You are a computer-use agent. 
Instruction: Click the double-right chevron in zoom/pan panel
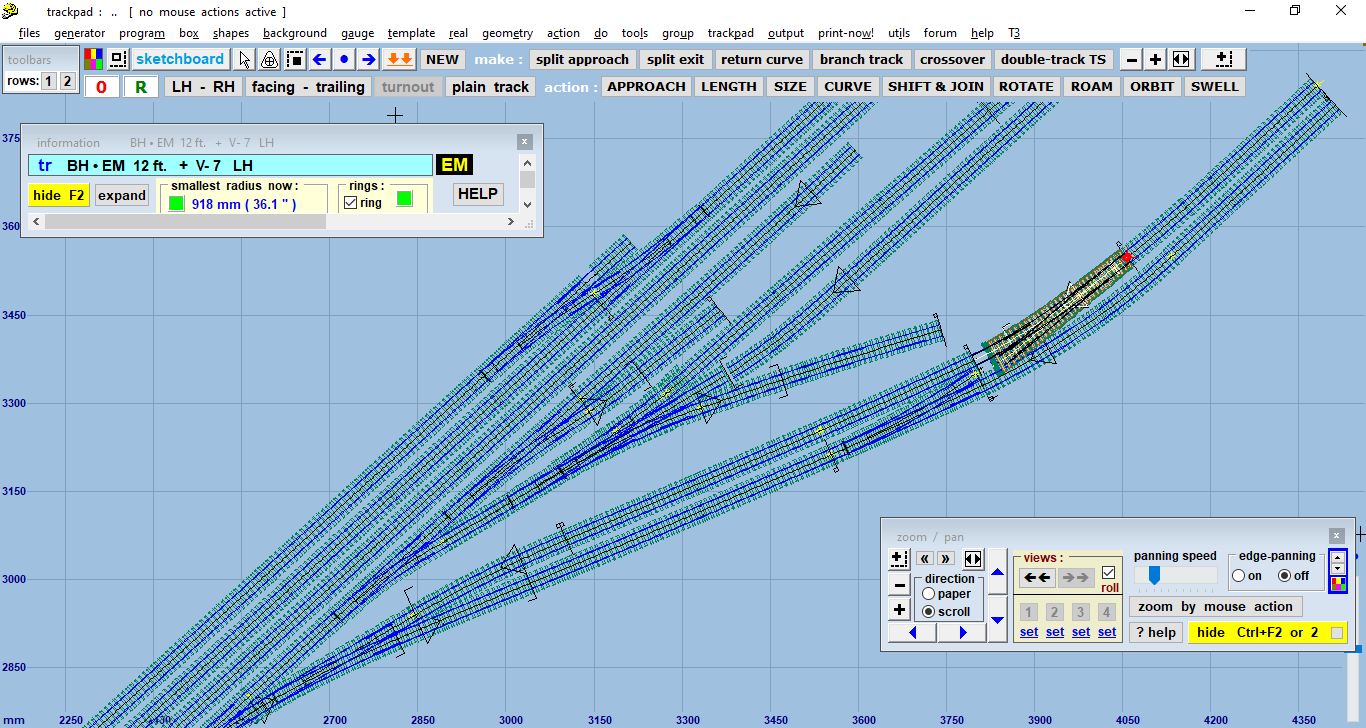946,558
